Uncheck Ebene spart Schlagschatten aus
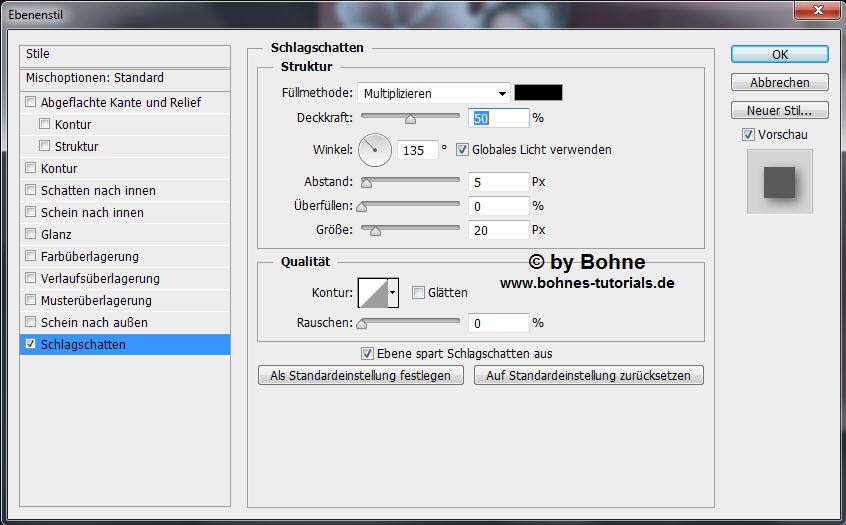Screen dimensions: 846x525 tap(368, 353)
